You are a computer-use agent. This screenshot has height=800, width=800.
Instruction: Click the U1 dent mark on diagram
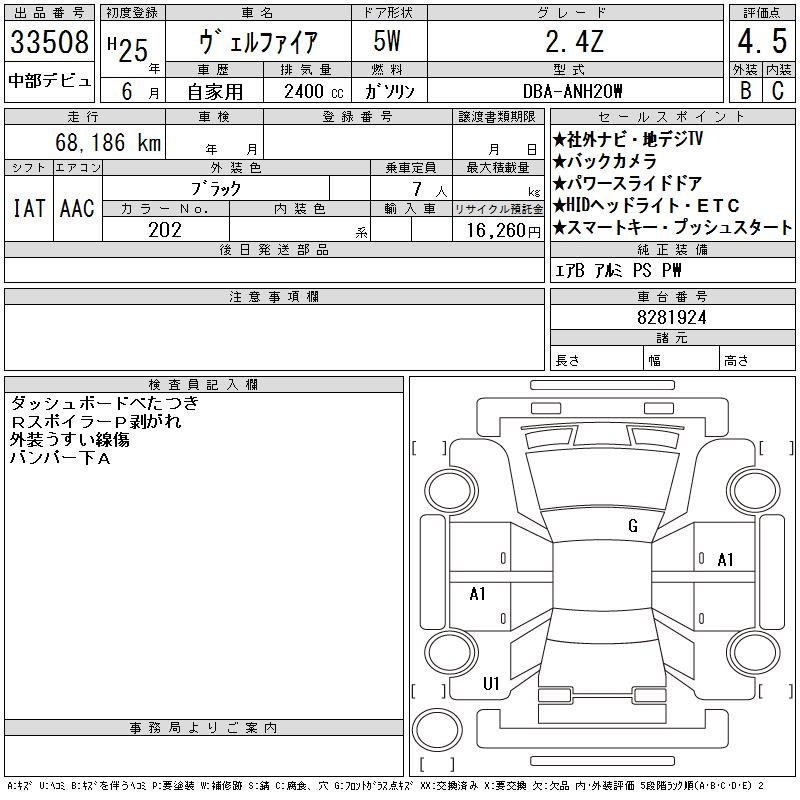(x=491, y=684)
